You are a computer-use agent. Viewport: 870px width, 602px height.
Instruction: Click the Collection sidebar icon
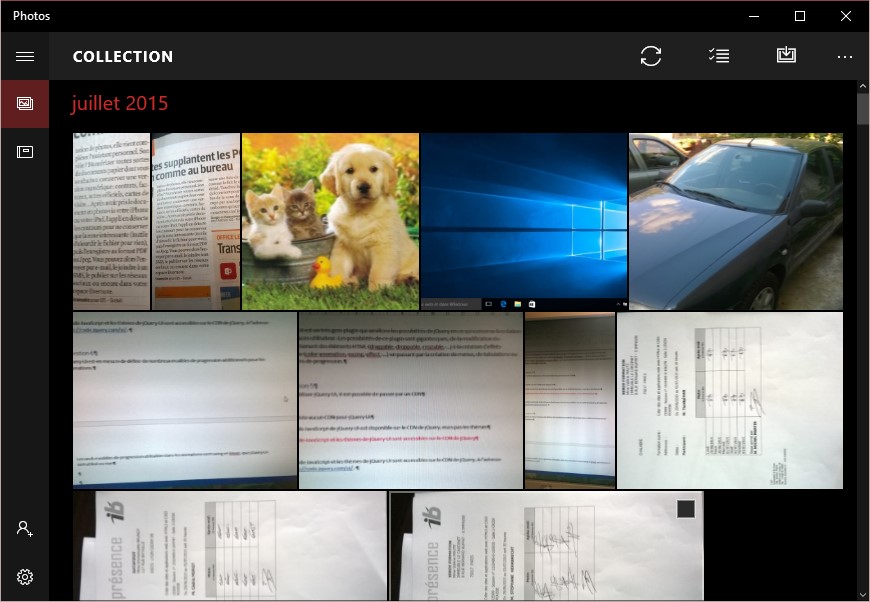tap(25, 104)
